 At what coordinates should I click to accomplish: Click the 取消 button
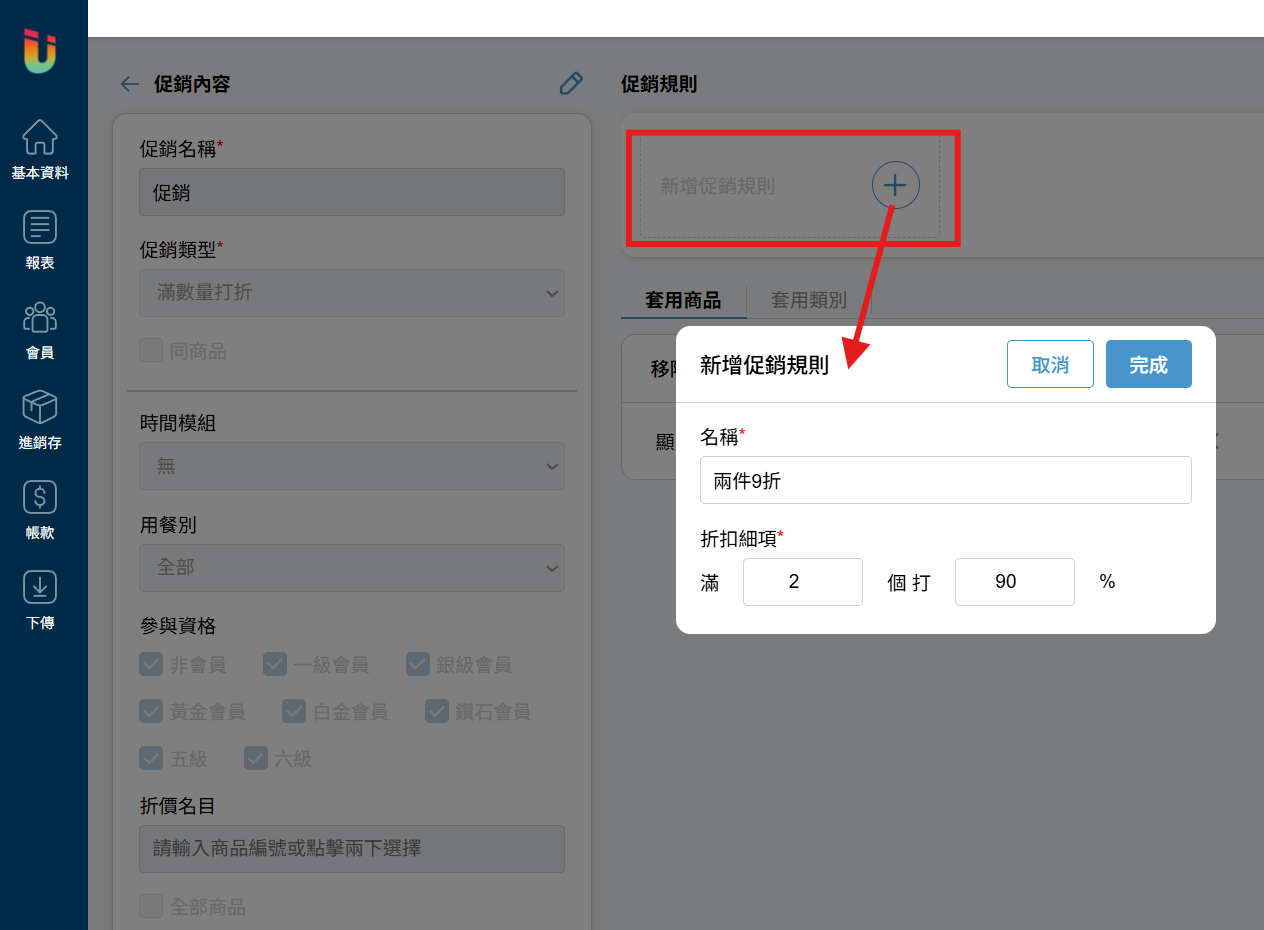click(1050, 365)
